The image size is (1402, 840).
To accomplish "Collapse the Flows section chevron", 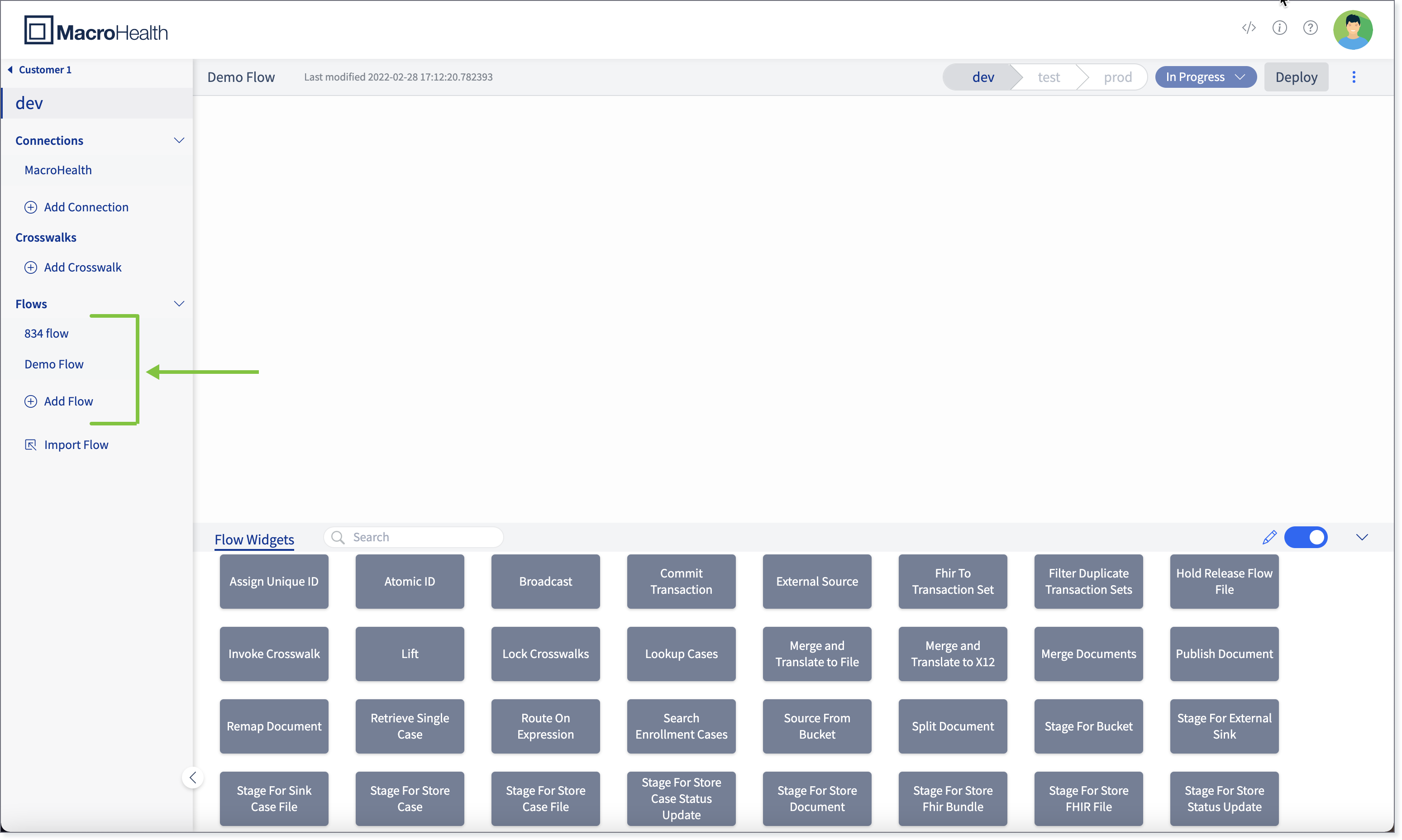I will point(179,304).
